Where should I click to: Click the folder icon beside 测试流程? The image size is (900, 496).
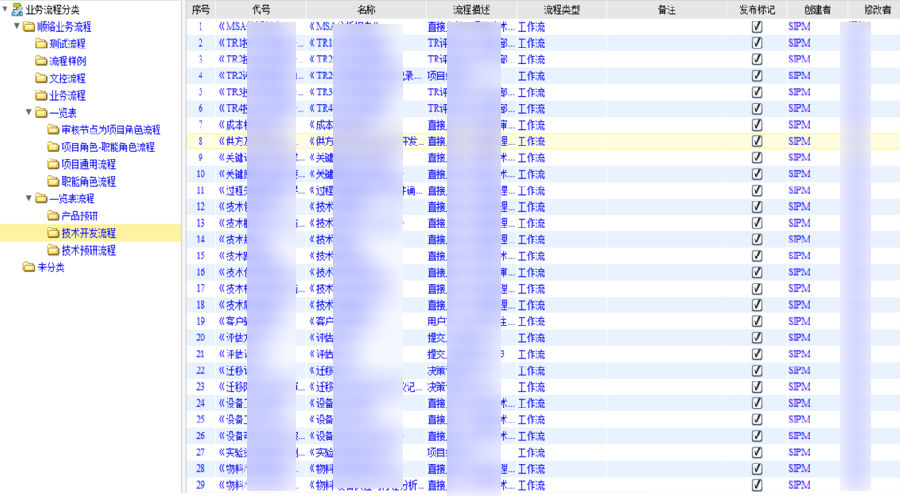click(x=41, y=44)
